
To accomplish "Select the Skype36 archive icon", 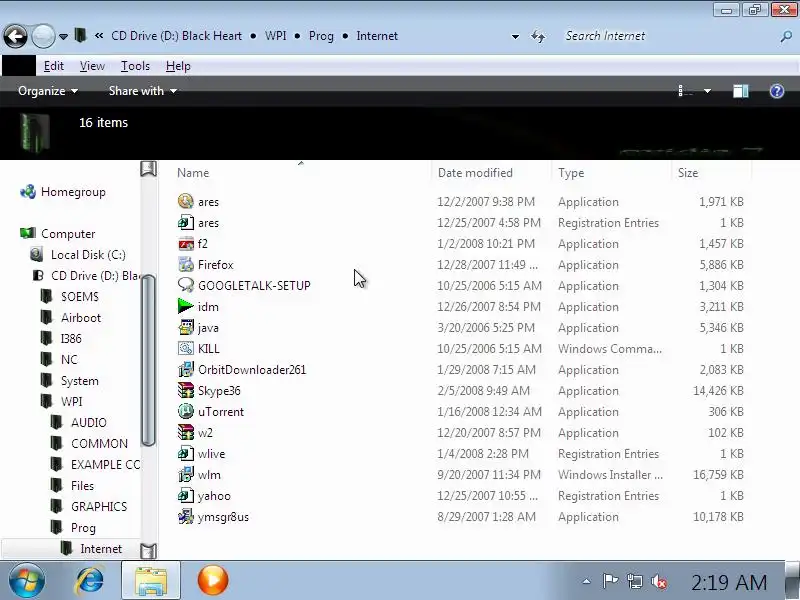I will [x=186, y=390].
